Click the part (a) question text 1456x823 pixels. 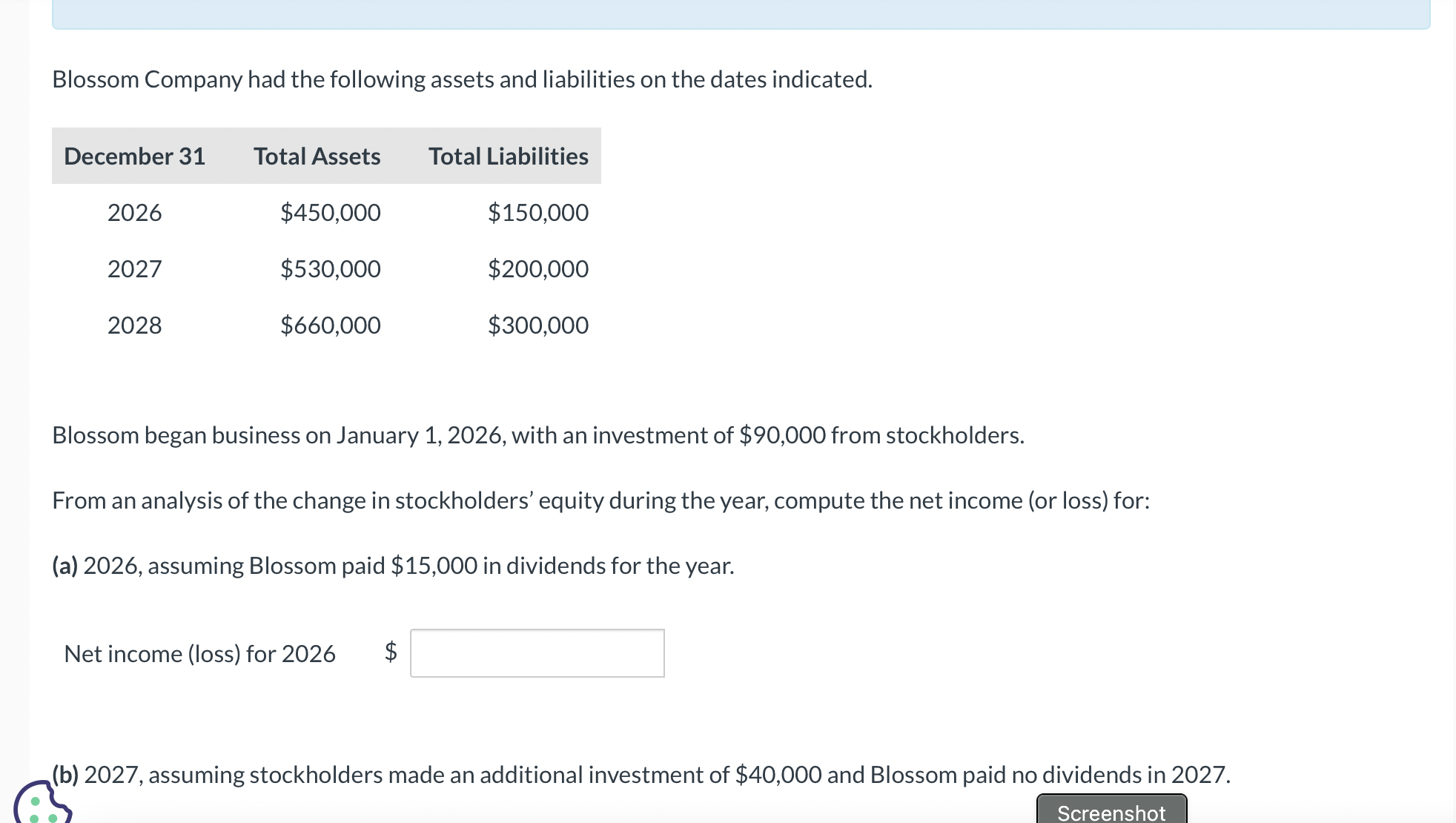(393, 566)
